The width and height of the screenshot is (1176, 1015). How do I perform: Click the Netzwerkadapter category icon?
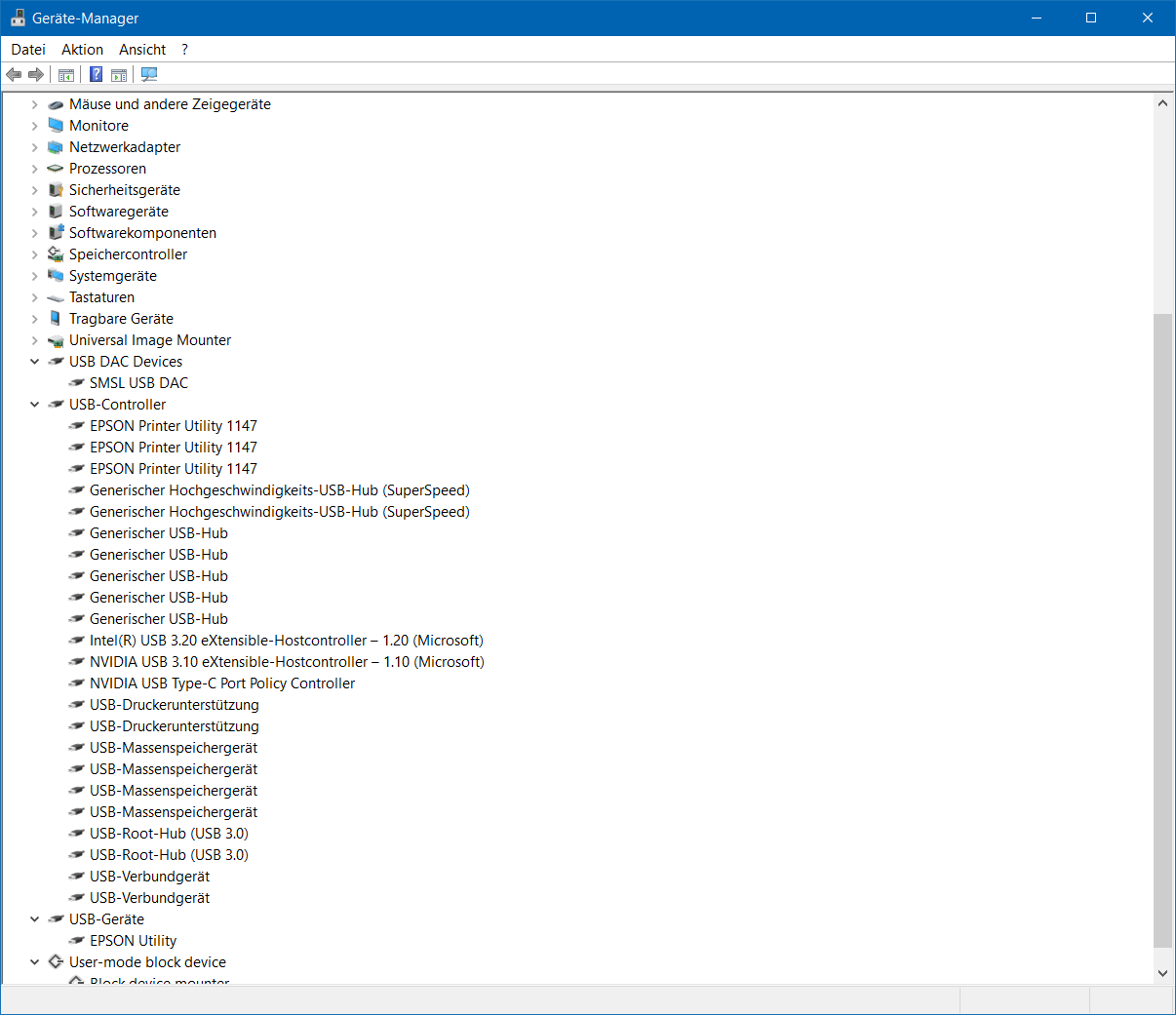(x=56, y=147)
